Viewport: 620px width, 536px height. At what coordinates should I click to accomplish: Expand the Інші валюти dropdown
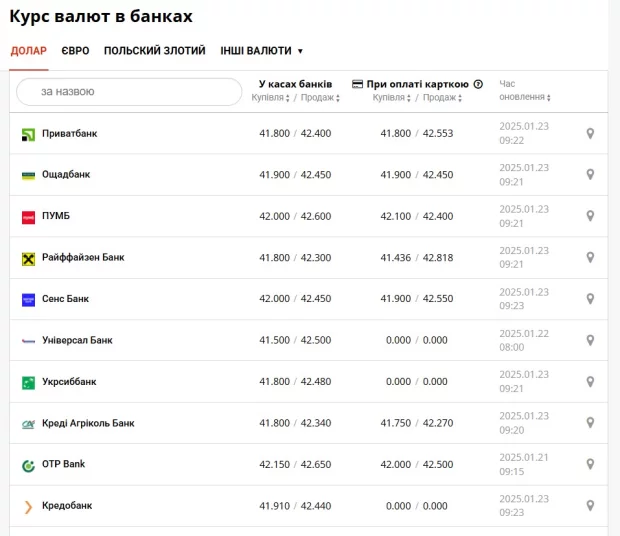coord(261,51)
